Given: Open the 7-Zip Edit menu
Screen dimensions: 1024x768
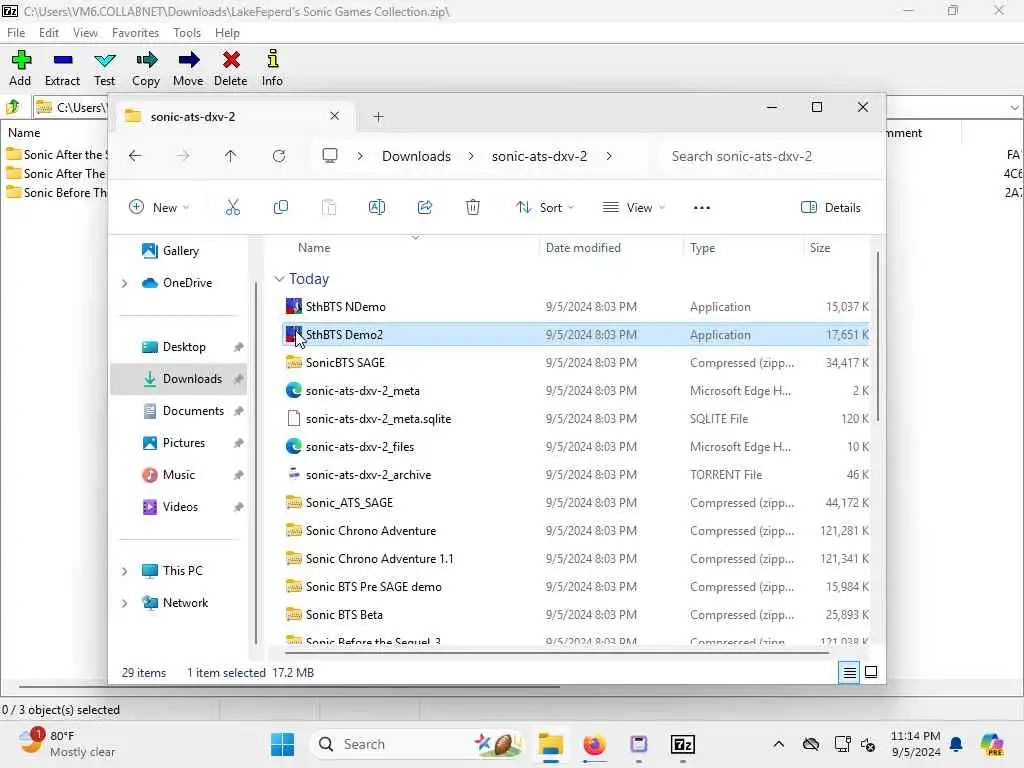Looking at the screenshot, I should [48, 33].
